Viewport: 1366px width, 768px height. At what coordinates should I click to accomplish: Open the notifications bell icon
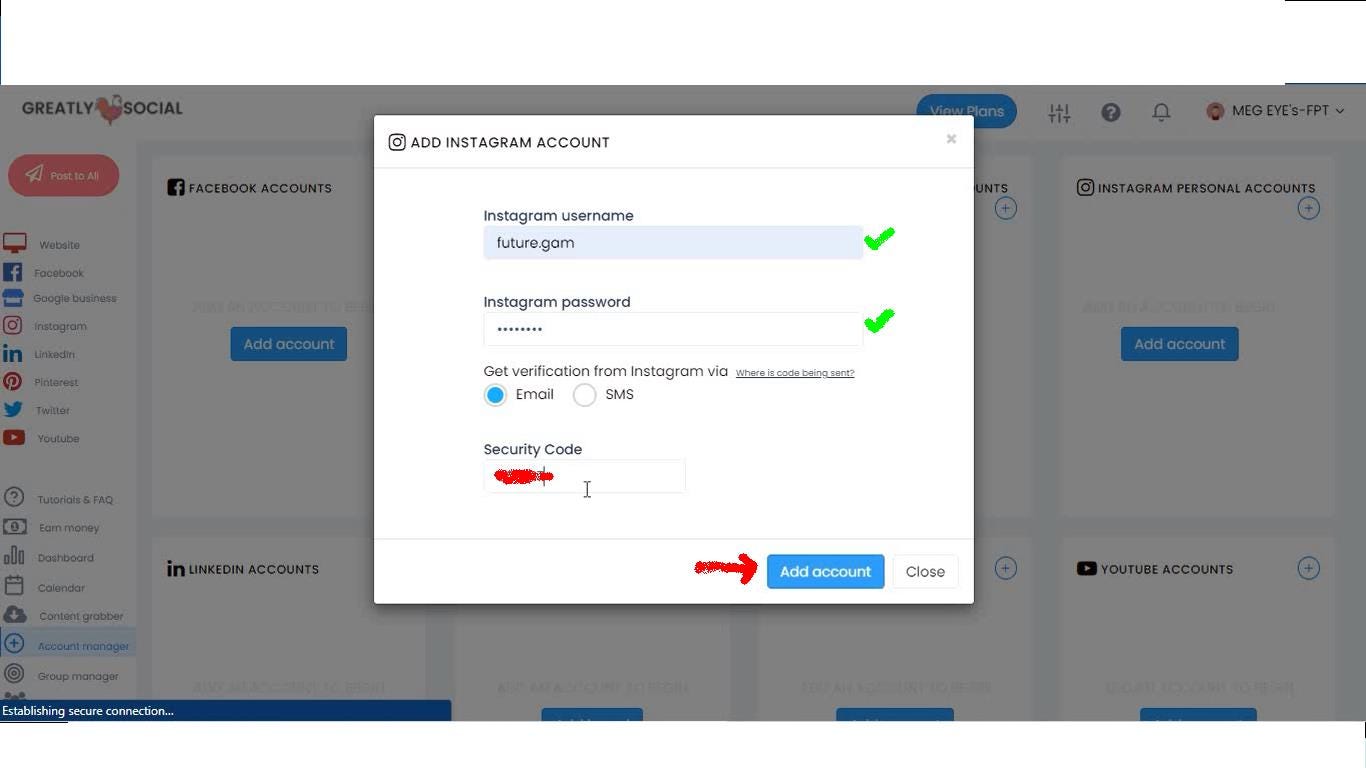pyautogui.click(x=1161, y=112)
